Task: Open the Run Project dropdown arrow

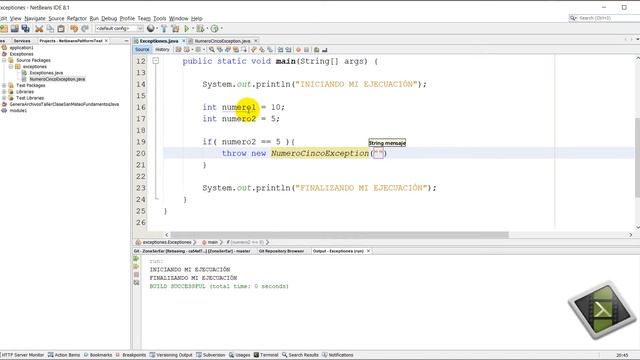Action: (193, 29)
